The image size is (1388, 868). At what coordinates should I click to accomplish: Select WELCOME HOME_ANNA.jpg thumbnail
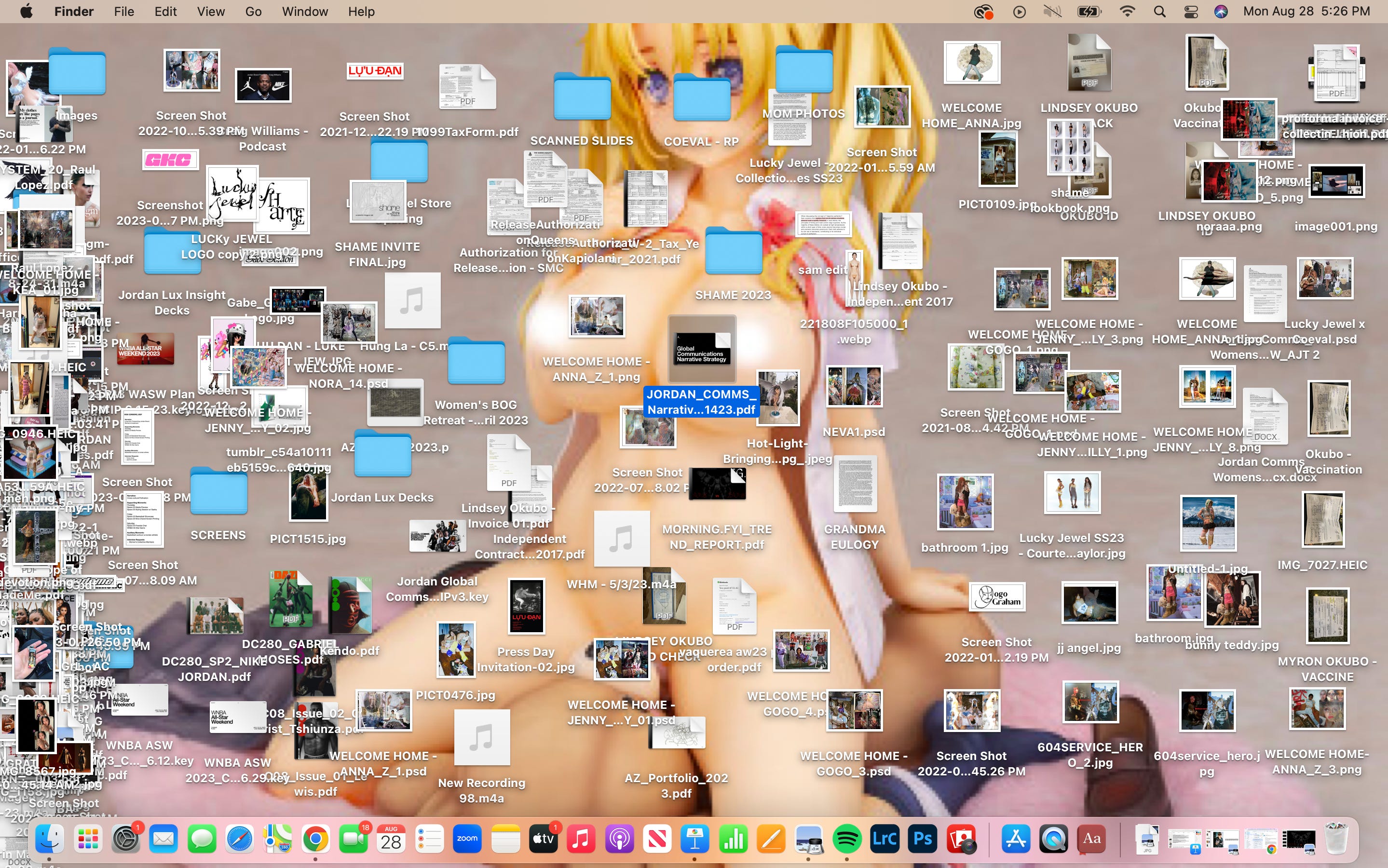pyautogui.click(x=972, y=63)
